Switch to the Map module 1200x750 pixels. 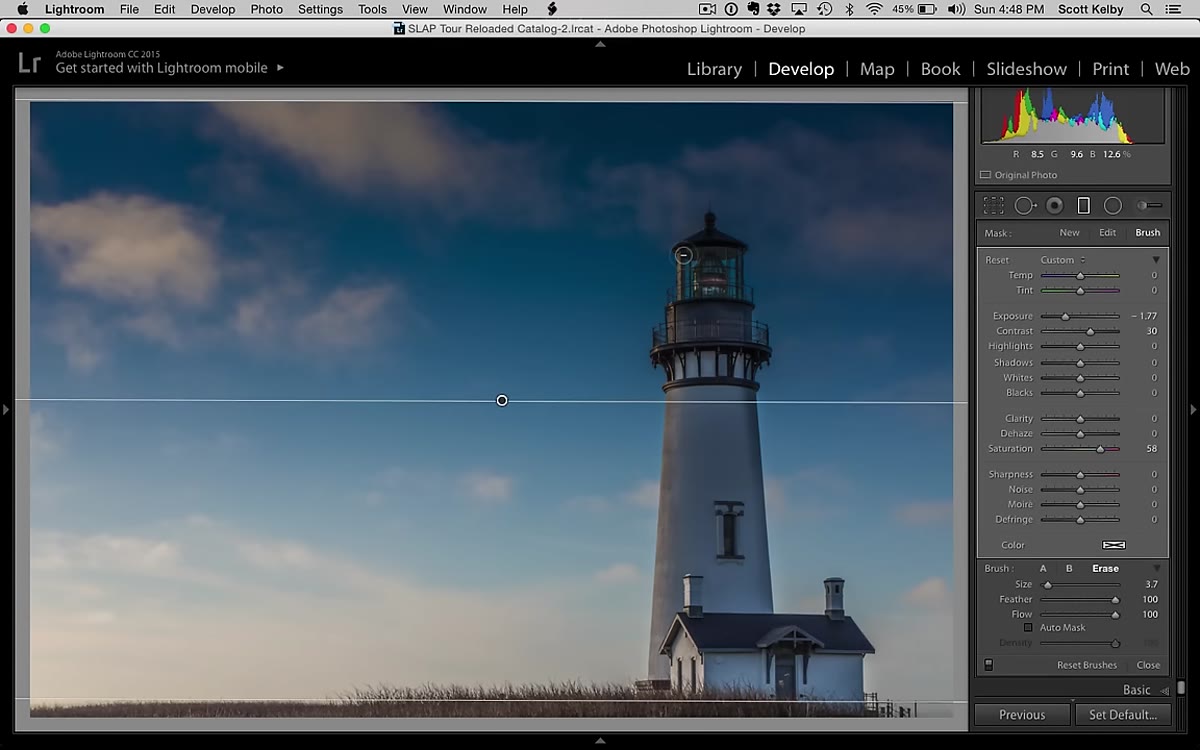pyautogui.click(x=877, y=69)
